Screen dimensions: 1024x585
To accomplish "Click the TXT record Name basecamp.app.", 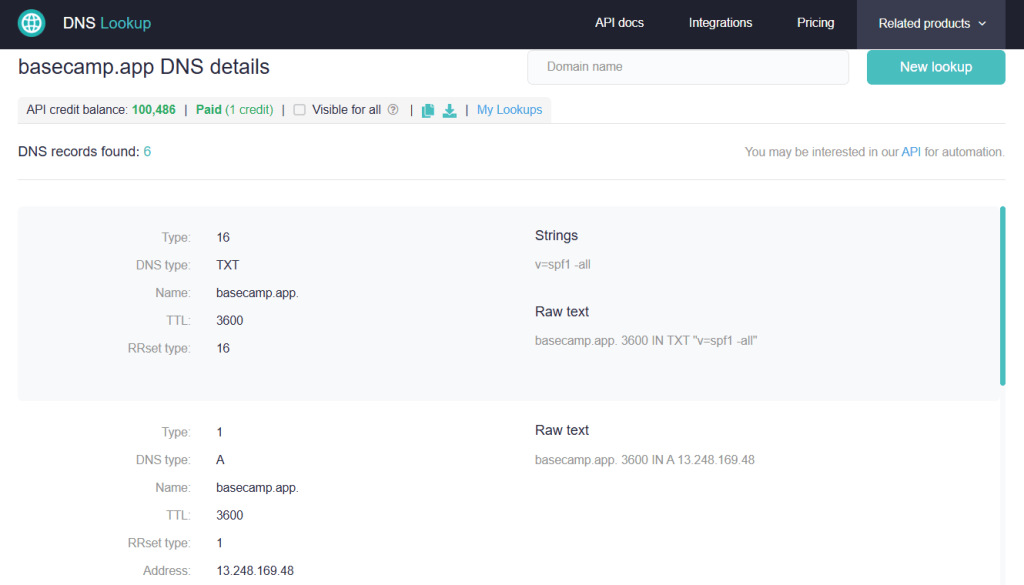I will click(257, 293).
